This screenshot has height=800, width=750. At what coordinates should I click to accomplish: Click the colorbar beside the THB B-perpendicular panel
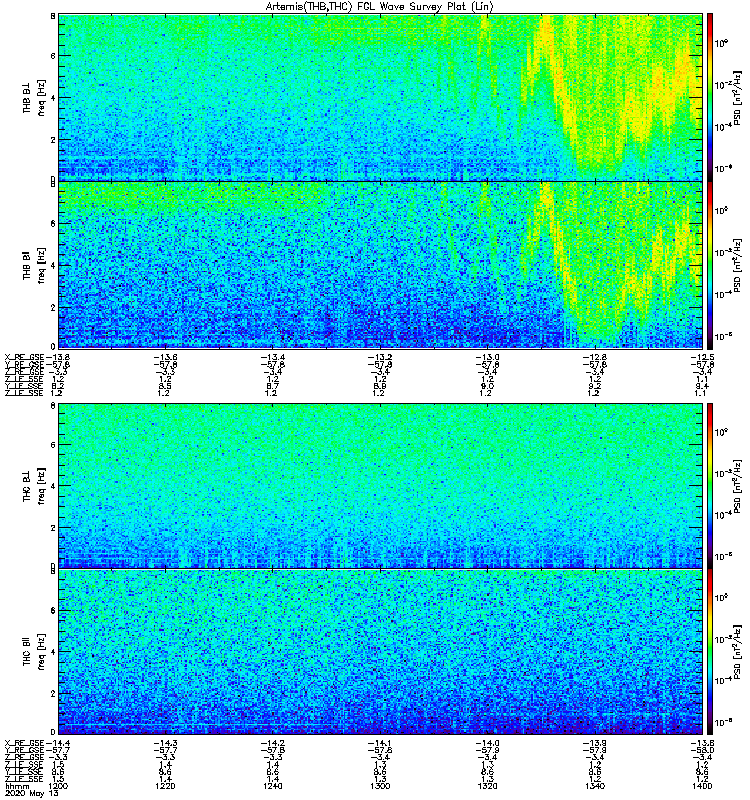click(709, 97)
